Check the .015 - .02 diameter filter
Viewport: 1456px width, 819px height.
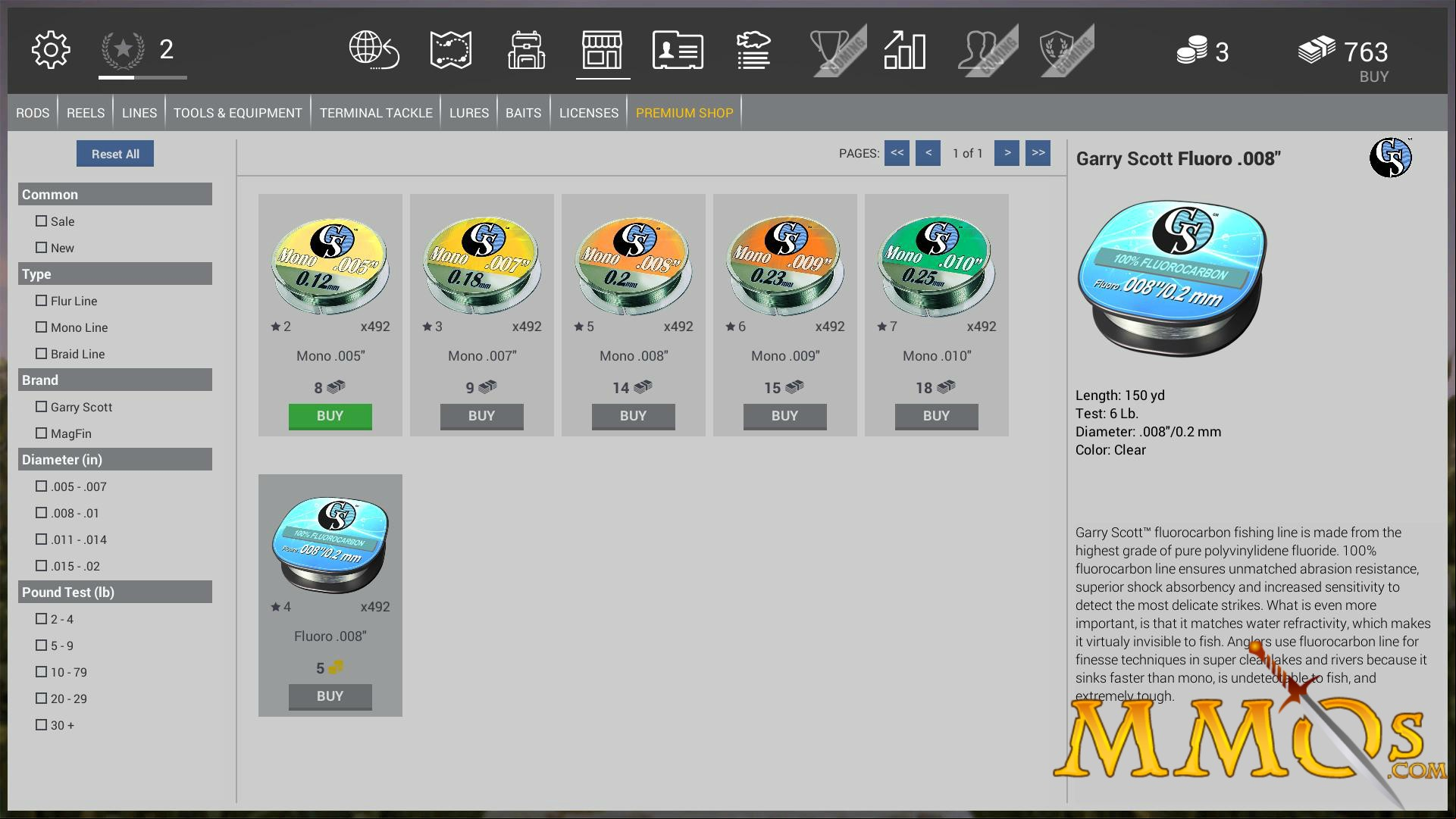point(42,566)
